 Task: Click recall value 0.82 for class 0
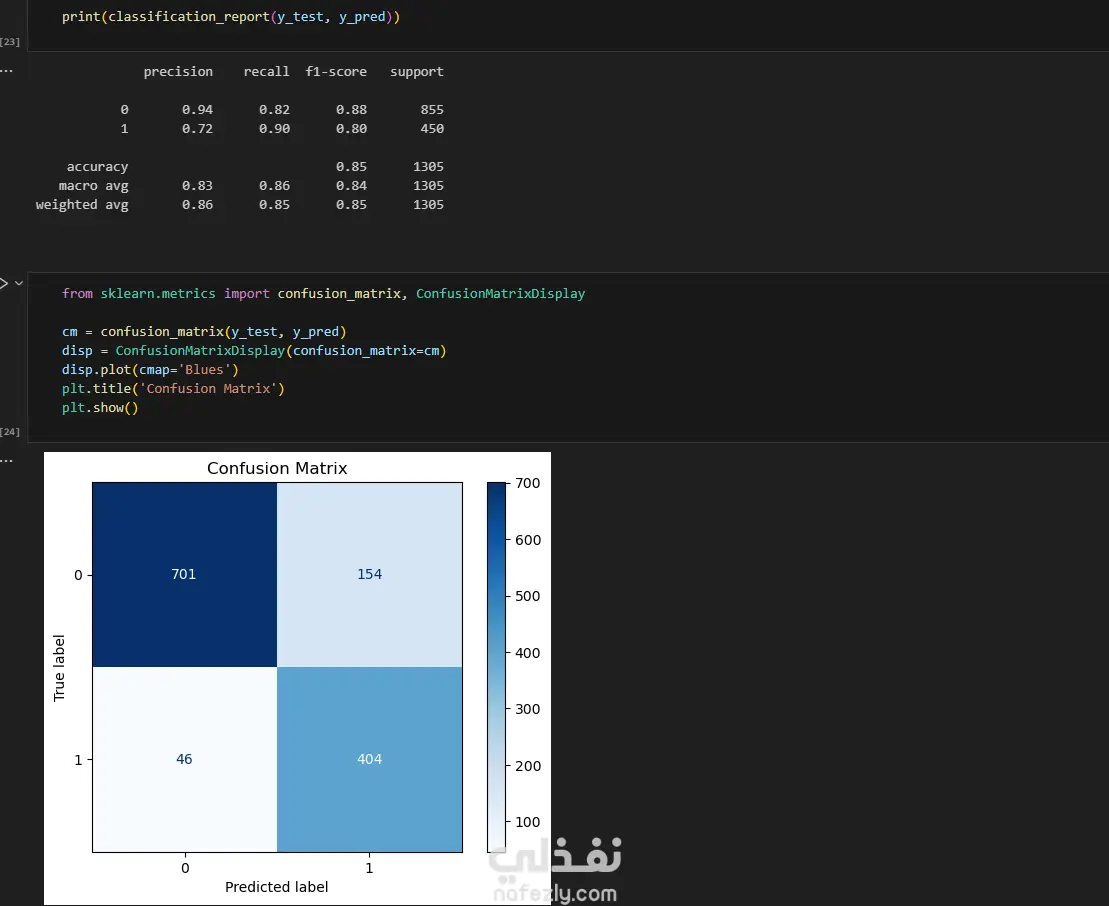click(274, 110)
